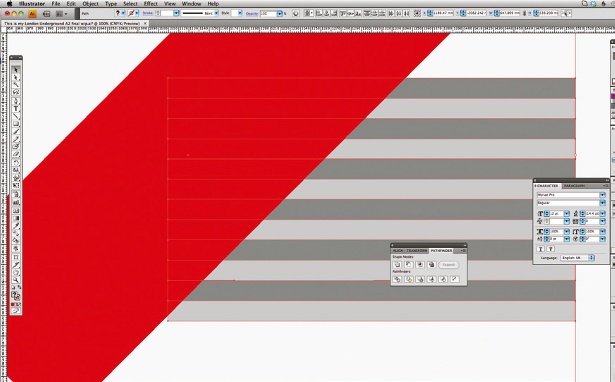Click Unite shape mode in Pathfinder
The height and width of the screenshot is (382, 615).
(397, 265)
